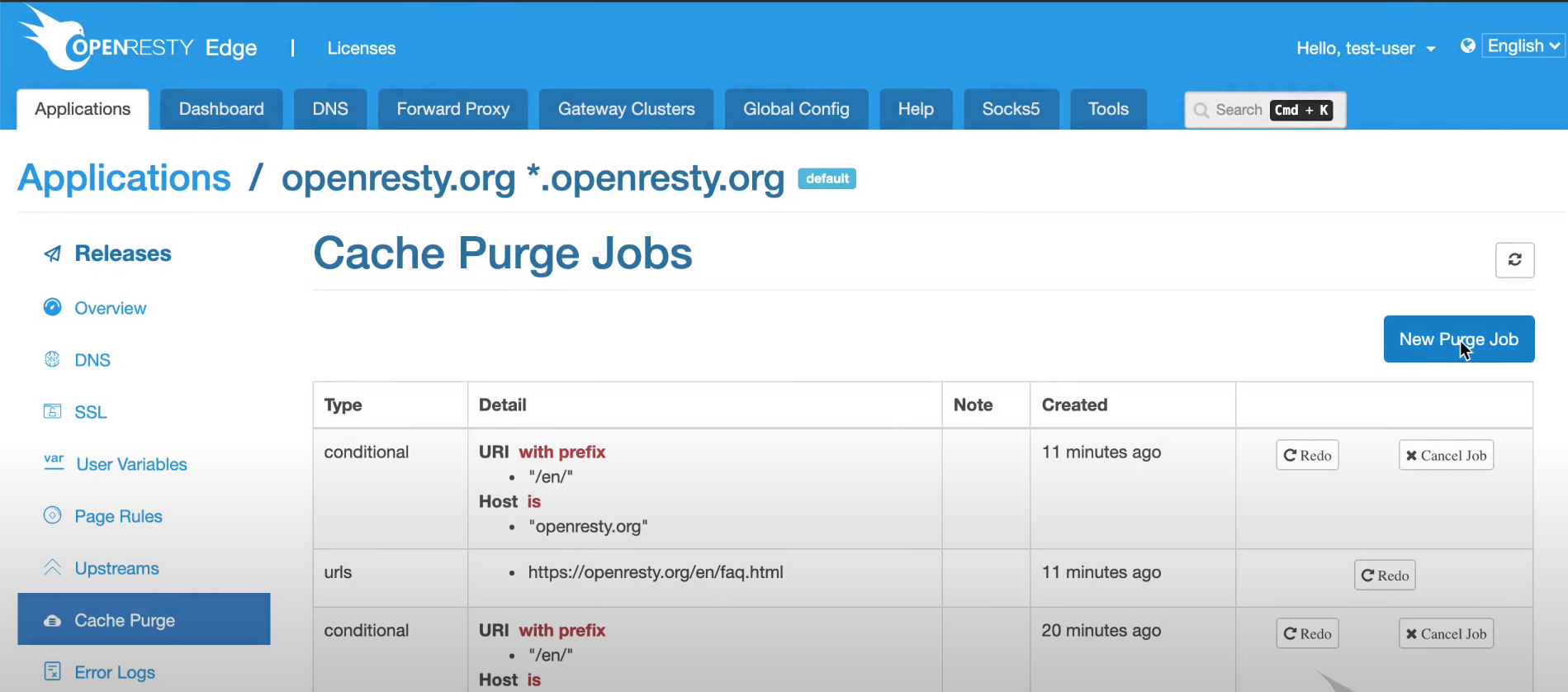The width and height of the screenshot is (1568, 692).
Task: Open the Help tab
Action: (916, 109)
